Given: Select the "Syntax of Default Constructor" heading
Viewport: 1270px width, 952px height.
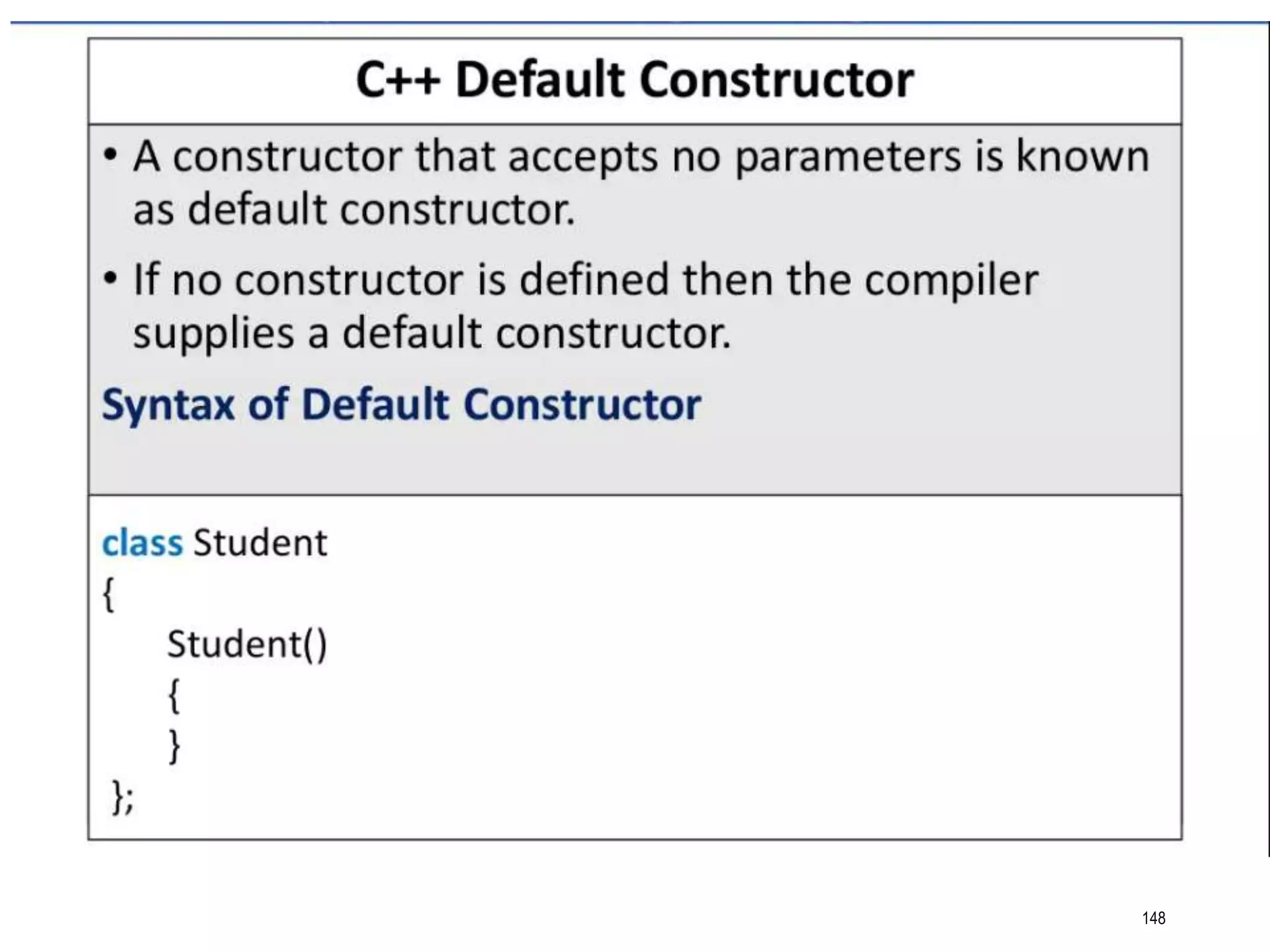Looking at the screenshot, I should point(401,405).
